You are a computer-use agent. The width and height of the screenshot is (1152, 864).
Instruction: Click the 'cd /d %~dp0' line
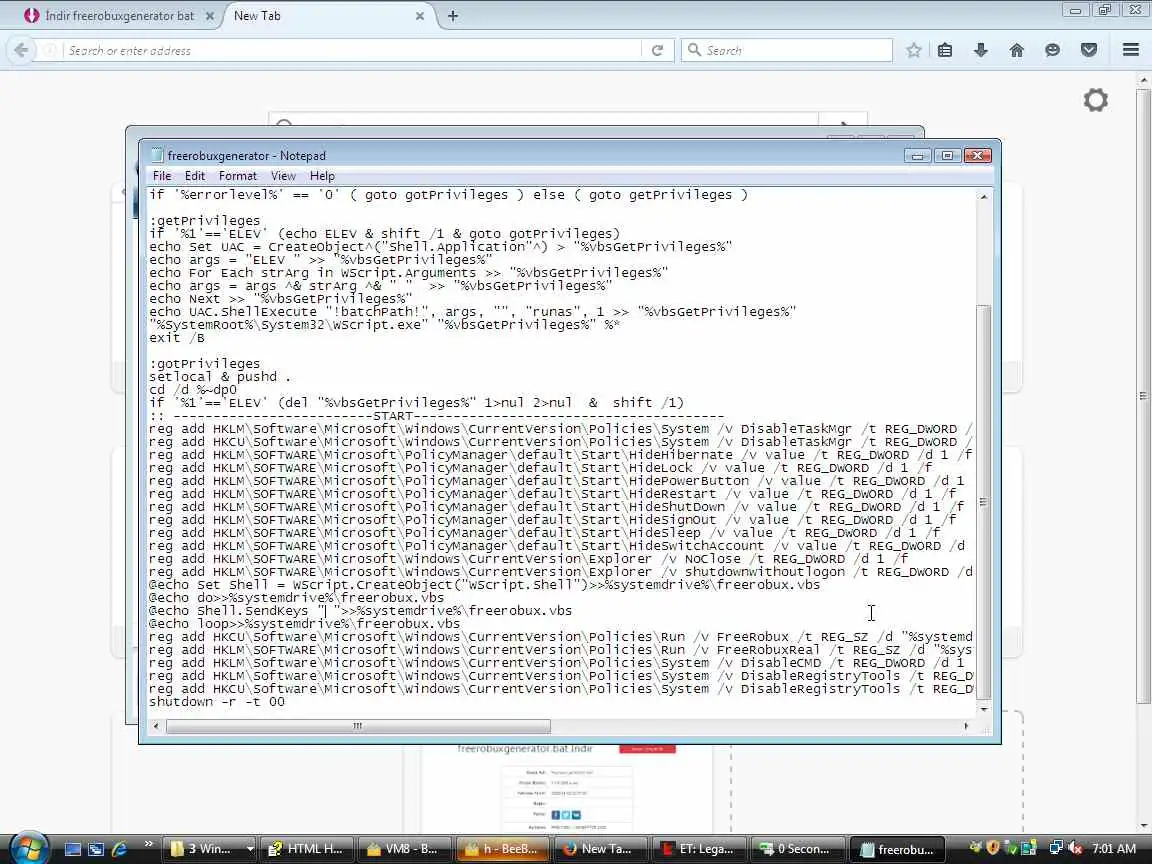[192, 390]
